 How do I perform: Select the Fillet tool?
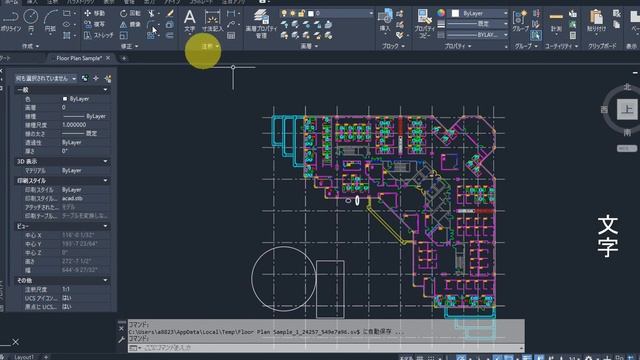point(151,24)
